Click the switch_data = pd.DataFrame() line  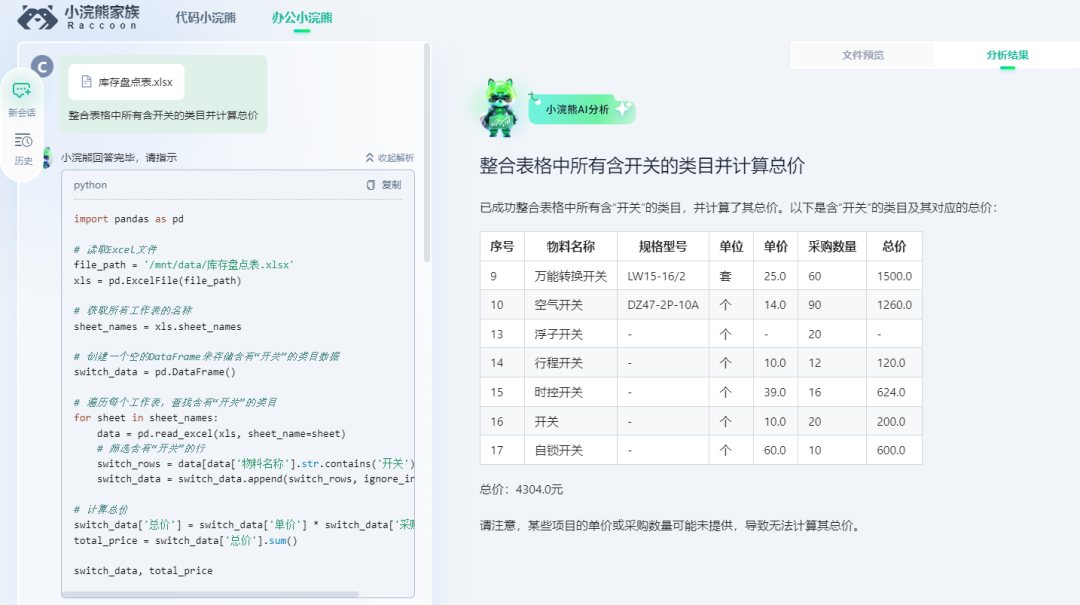(x=154, y=372)
